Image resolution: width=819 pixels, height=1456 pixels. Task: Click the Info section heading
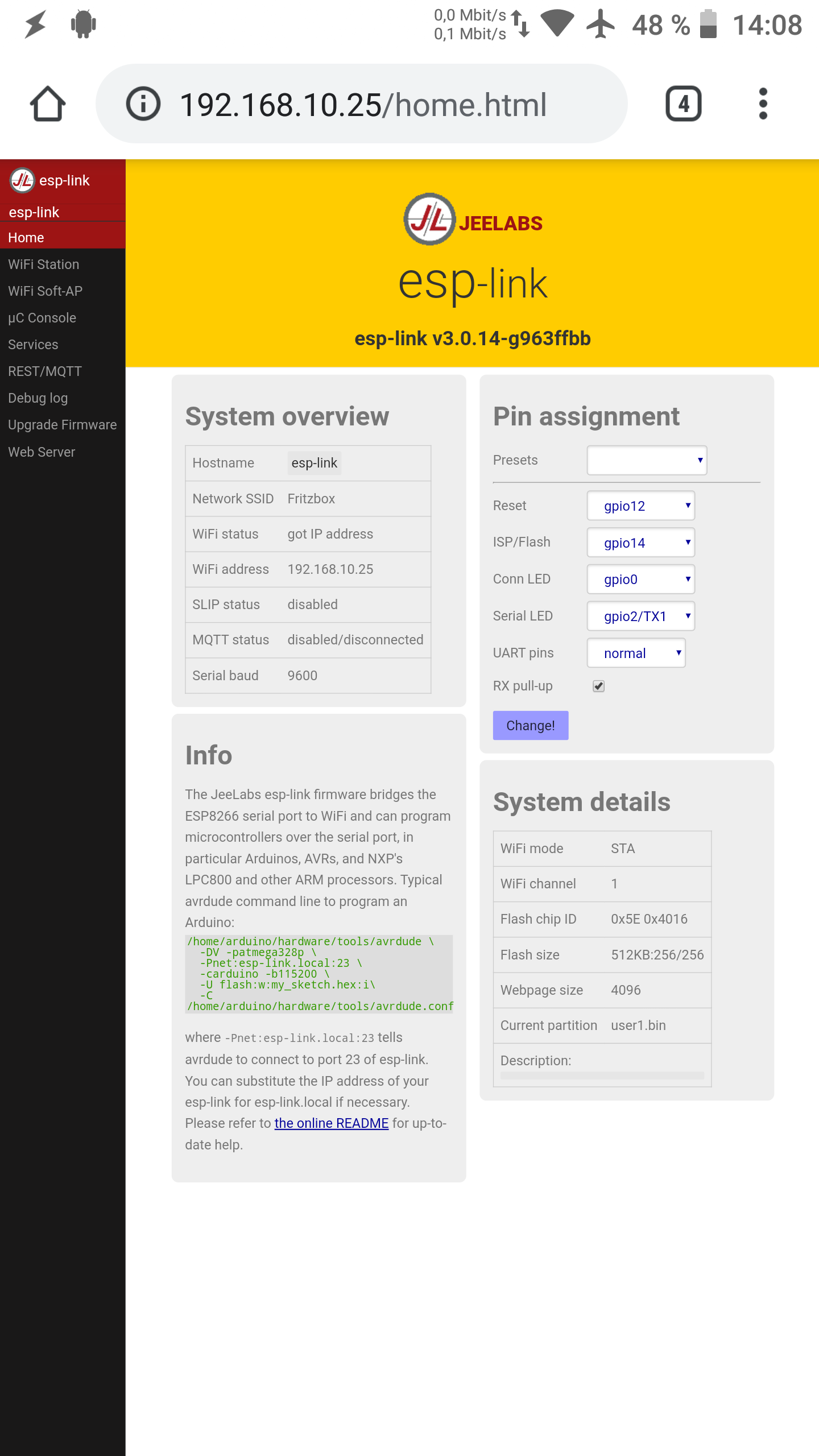click(209, 755)
